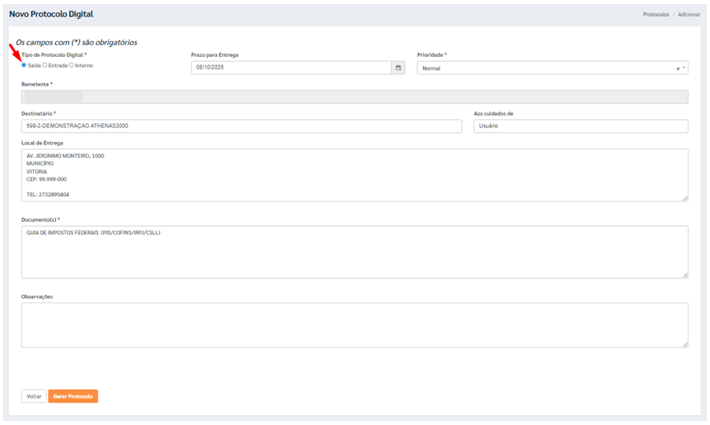Click the orange Gerar Protocolo button
The image size is (710, 425).
[73, 396]
